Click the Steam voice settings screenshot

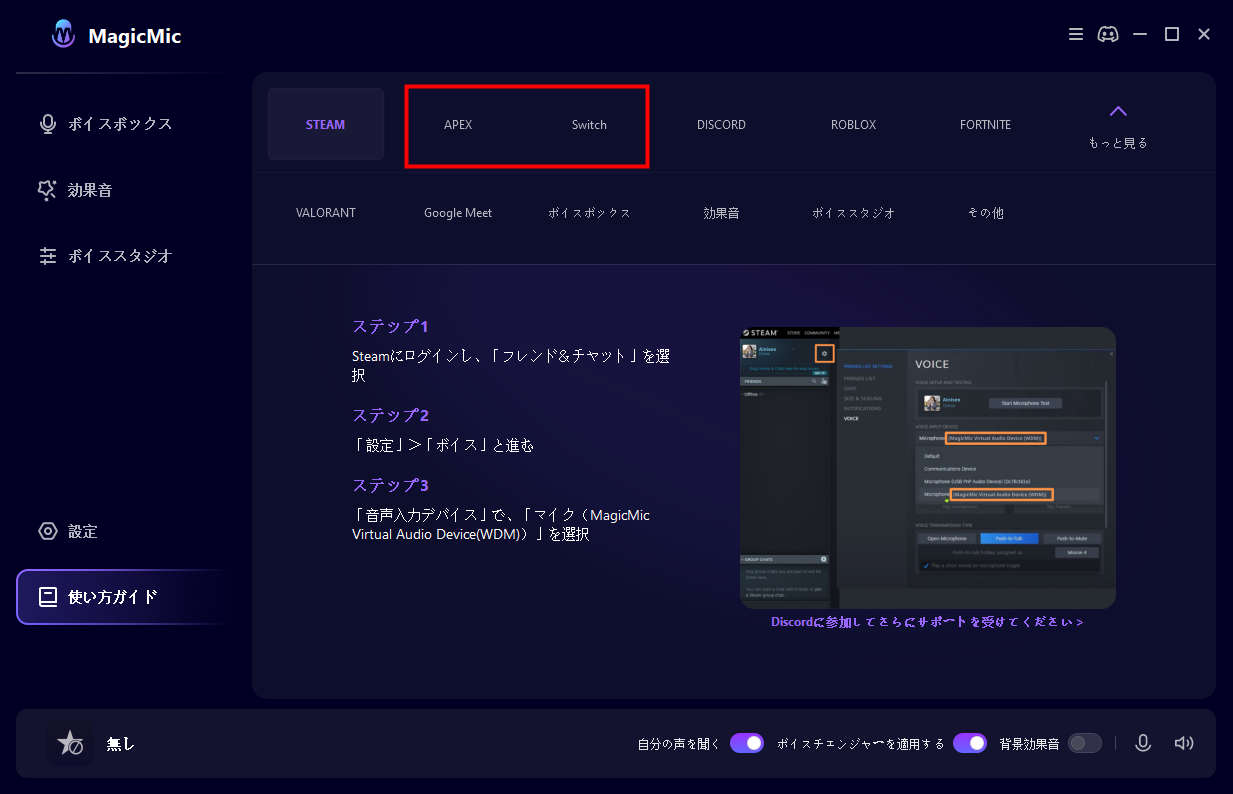tap(928, 468)
